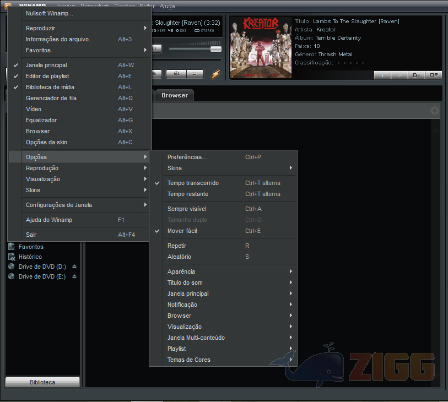The image size is (448, 402).
Task: Click the highlighted Opções menu item
Action: pyautogui.click(x=79, y=157)
